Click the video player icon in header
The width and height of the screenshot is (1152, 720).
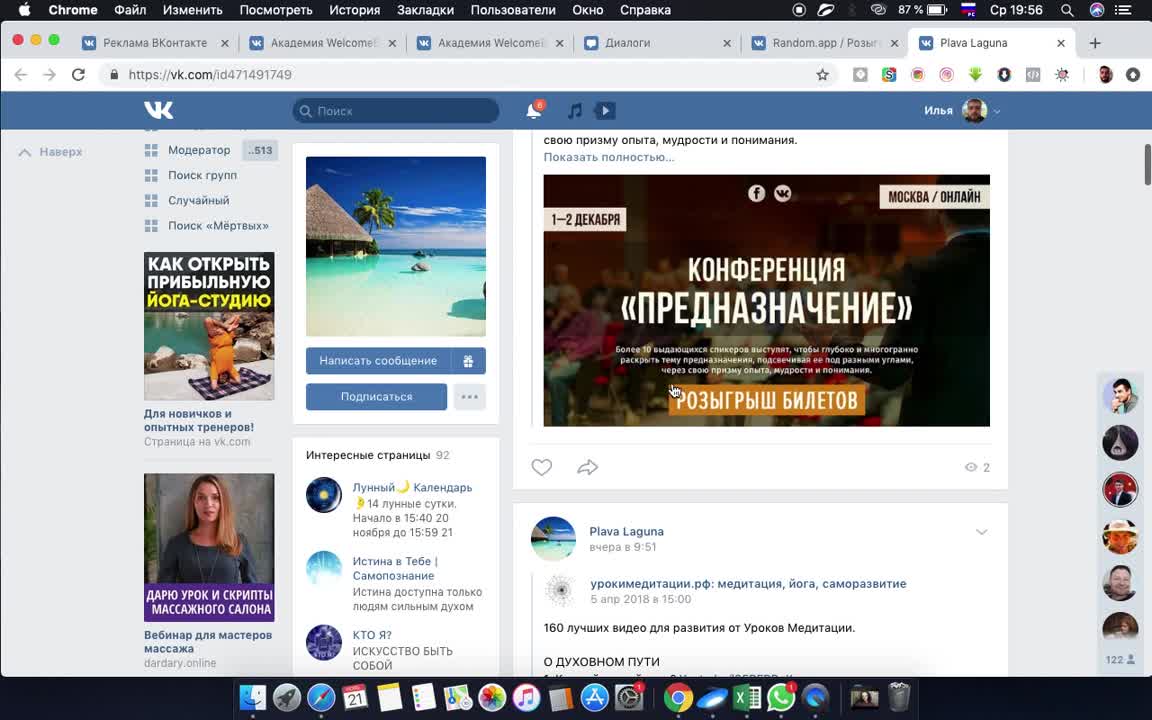pos(604,110)
